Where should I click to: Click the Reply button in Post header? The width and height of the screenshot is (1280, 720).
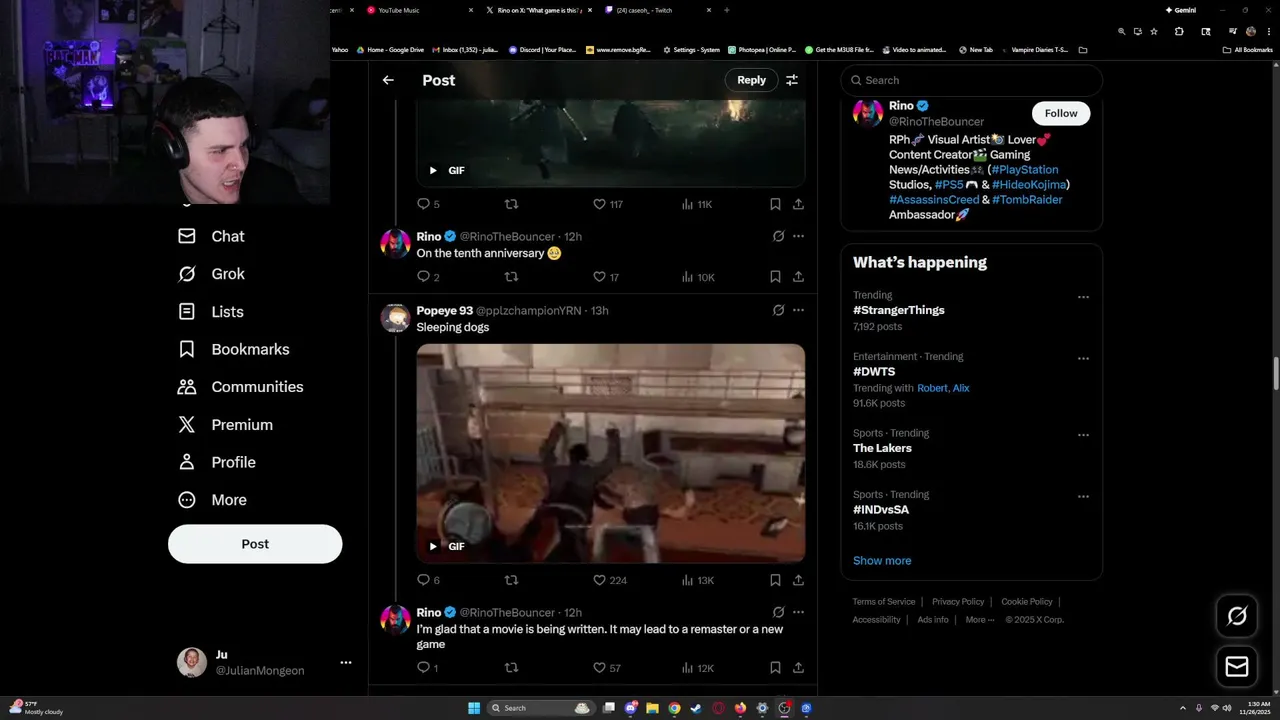[x=751, y=80]
